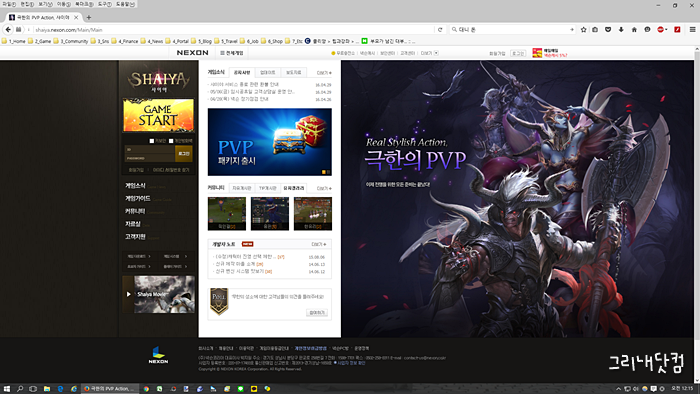Click the search engine magnifier icon

tap(454, 29)
